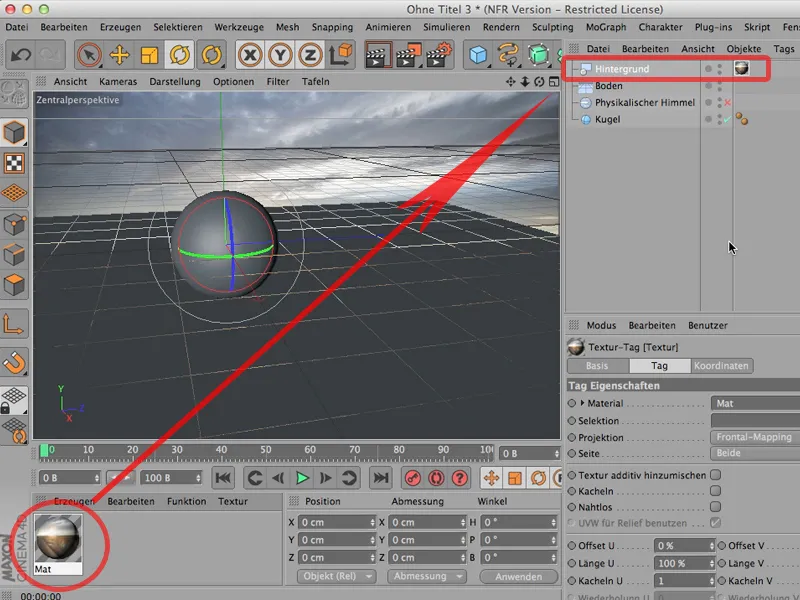Viewport: 800px width, 600px height.
Task: Switch to the Koordinaten tab
Action: pos(721,366)
